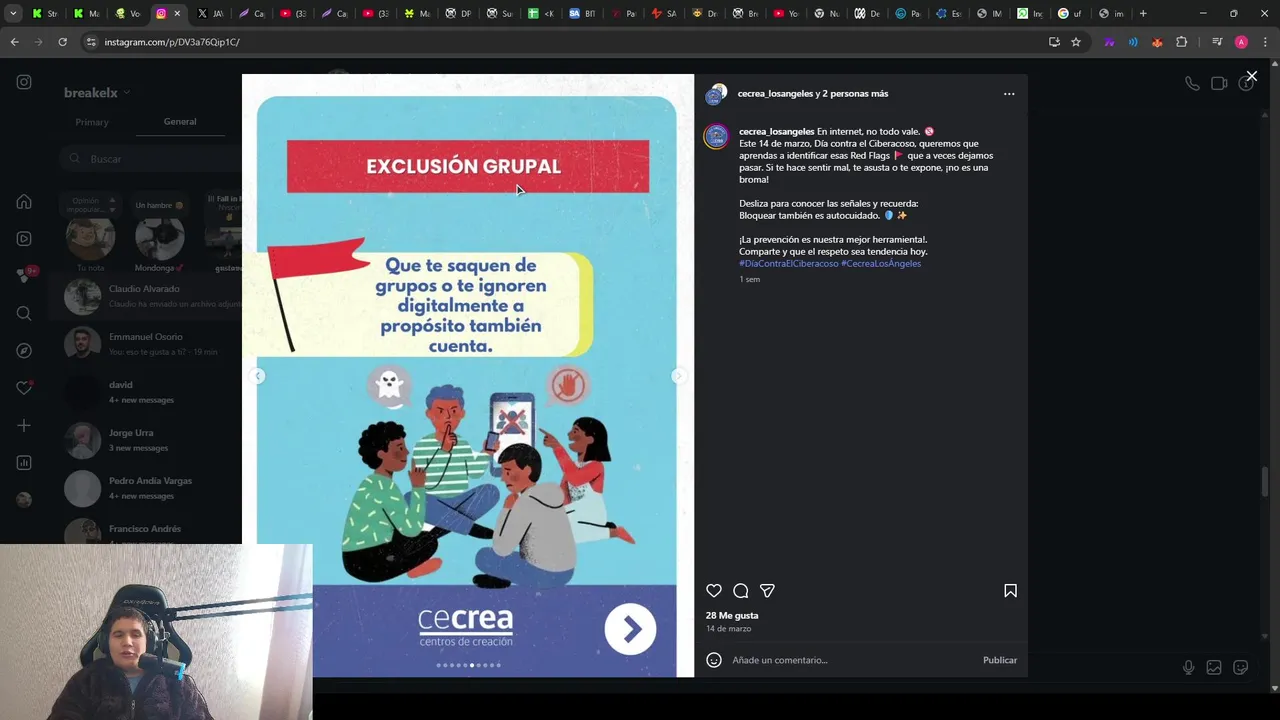Viewport: 1280px width, 720px height.
Task: Click the Añade un comentario field
Action: [x=850, y=660]
